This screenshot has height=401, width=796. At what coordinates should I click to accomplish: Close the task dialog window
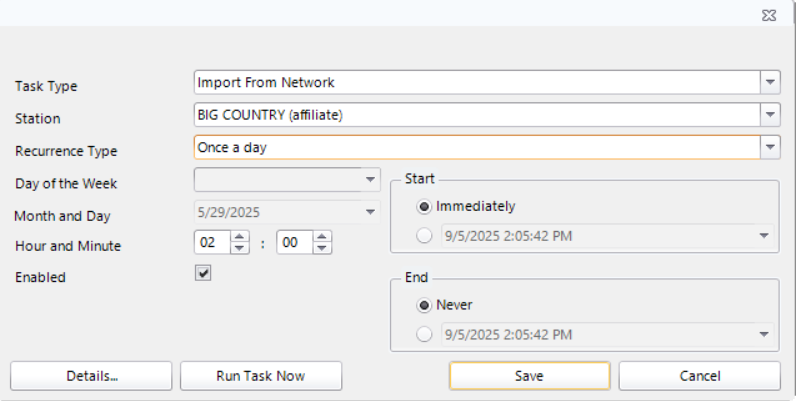768,15
